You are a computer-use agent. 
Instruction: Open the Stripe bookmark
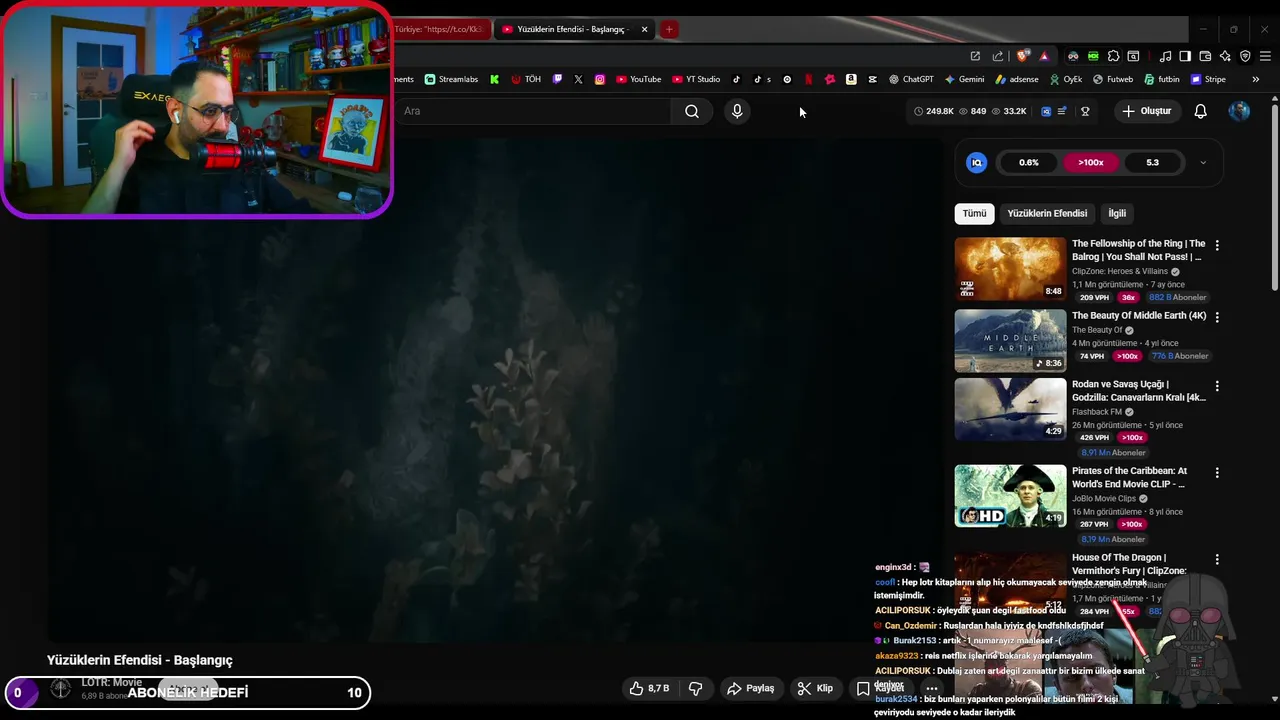[1208, 79]
